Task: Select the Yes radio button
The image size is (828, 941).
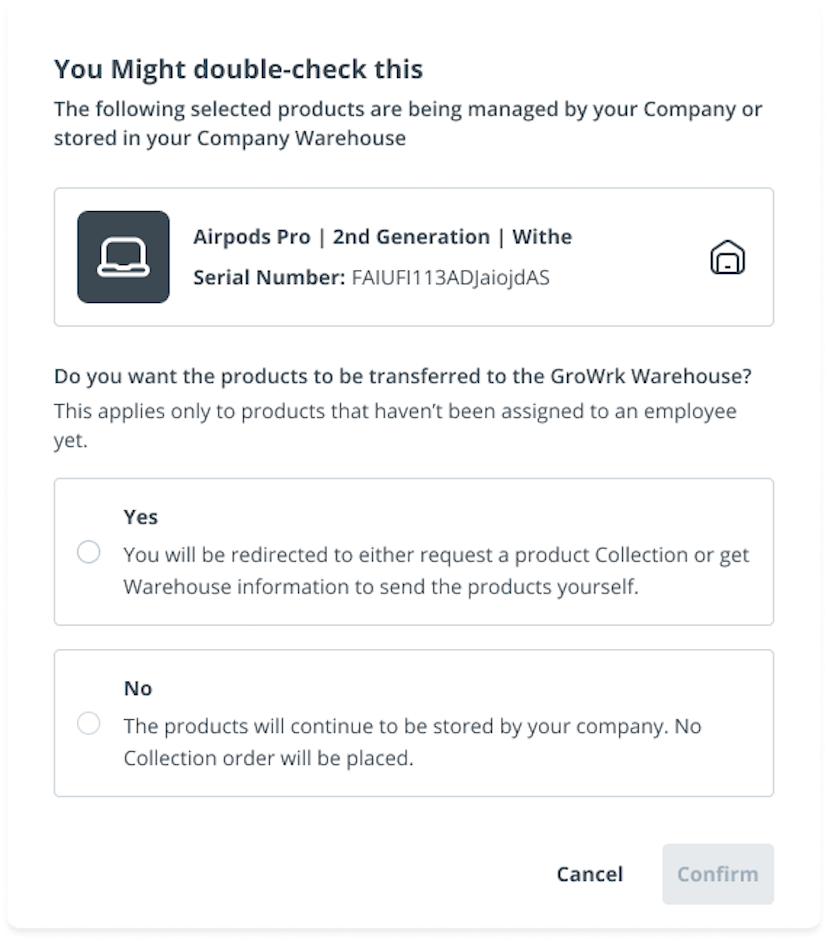Action: tap(89, 552)
